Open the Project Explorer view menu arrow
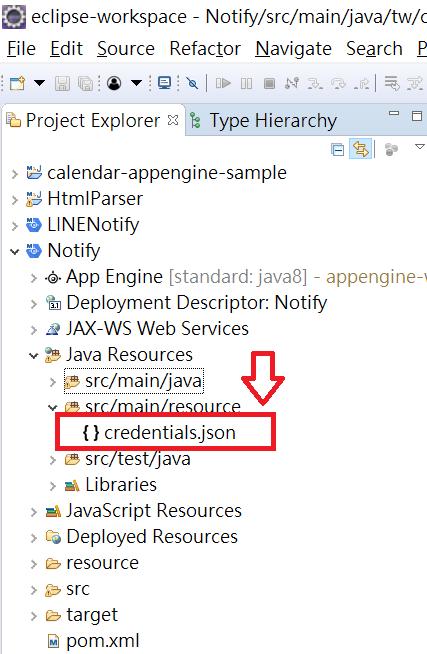 [x=419, y=147]
